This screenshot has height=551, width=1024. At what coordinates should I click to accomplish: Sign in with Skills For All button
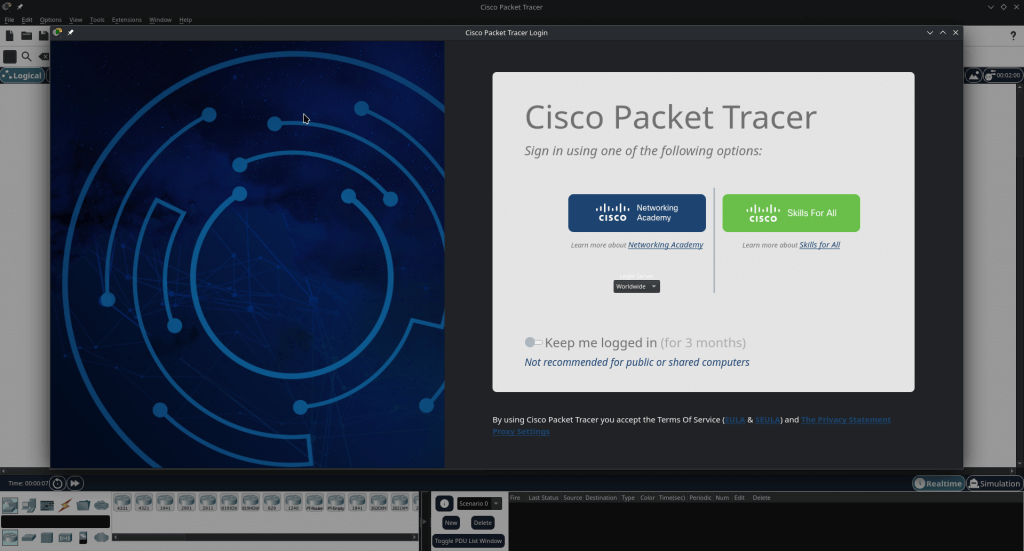791,213
